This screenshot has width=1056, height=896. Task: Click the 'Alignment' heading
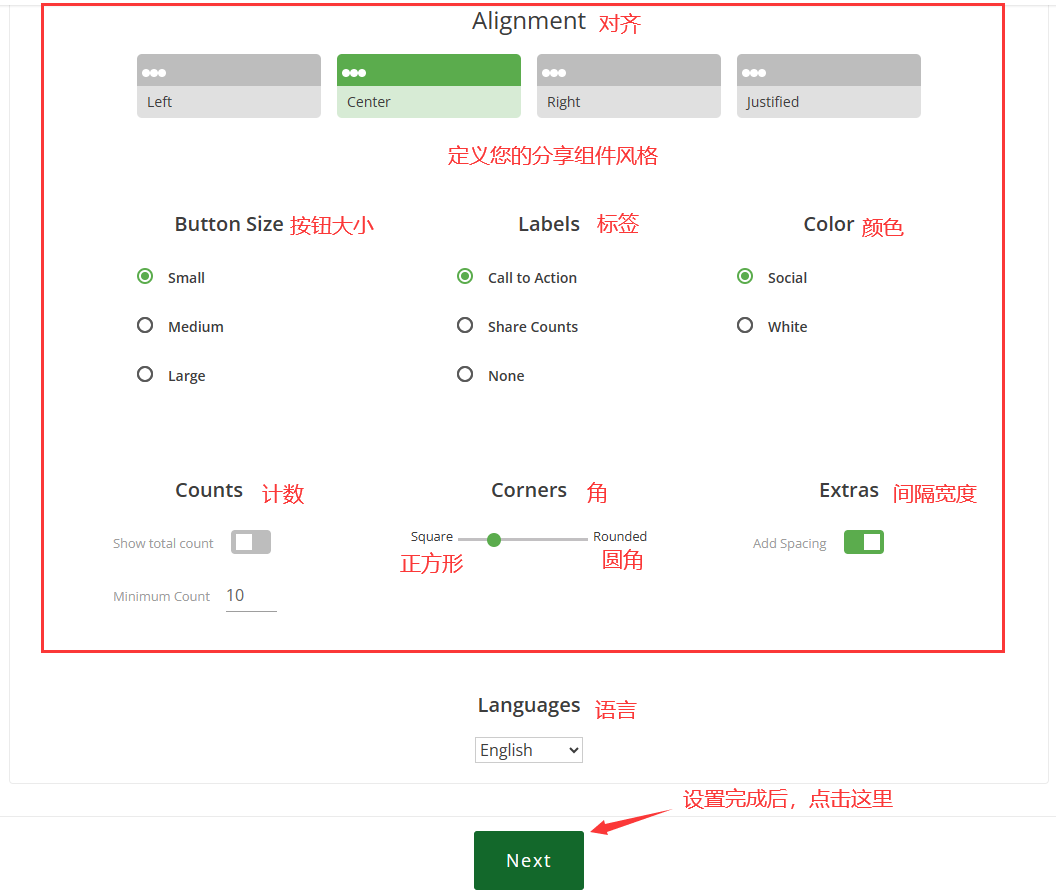tap(529, 22)
